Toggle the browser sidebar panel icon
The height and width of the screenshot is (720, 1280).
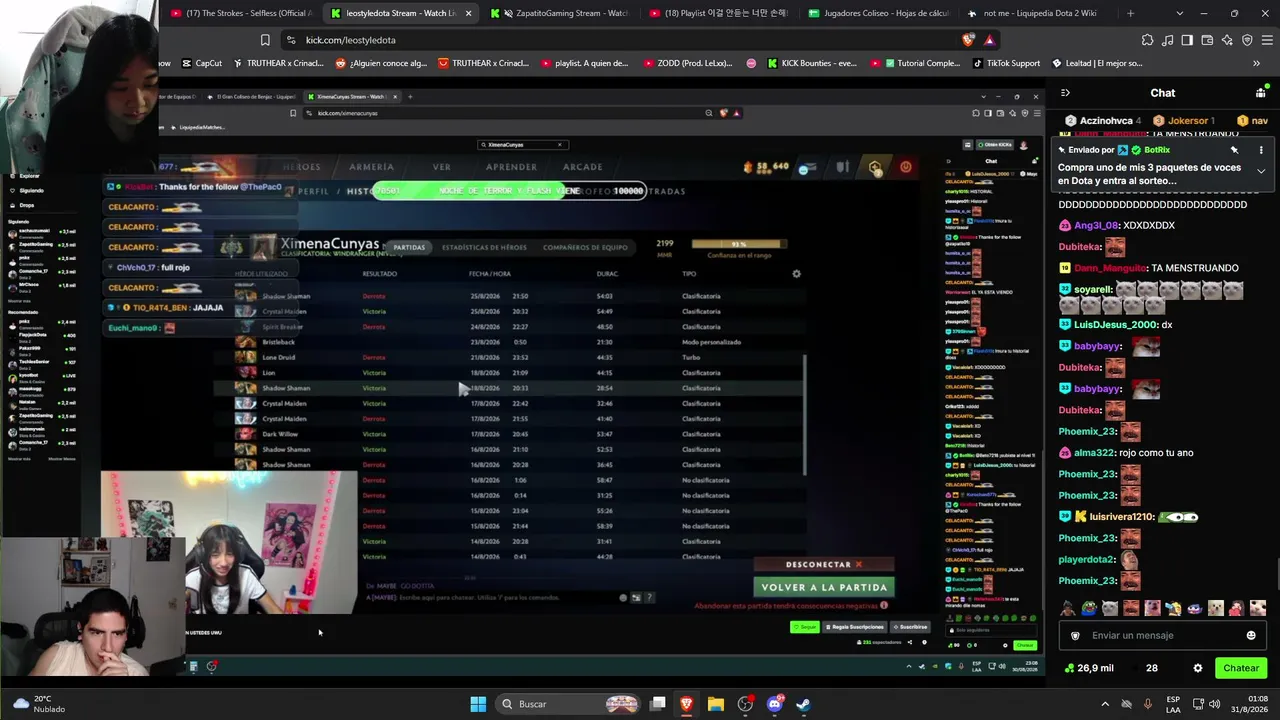1187,40
